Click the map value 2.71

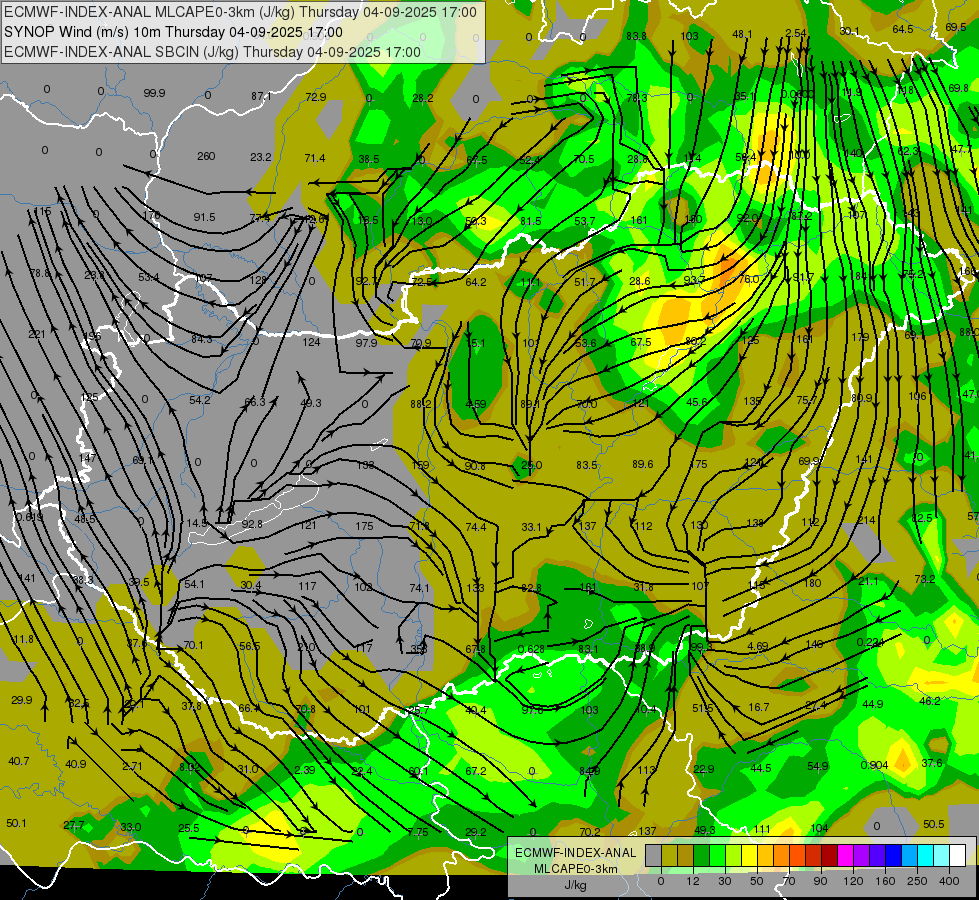[132, 766]
